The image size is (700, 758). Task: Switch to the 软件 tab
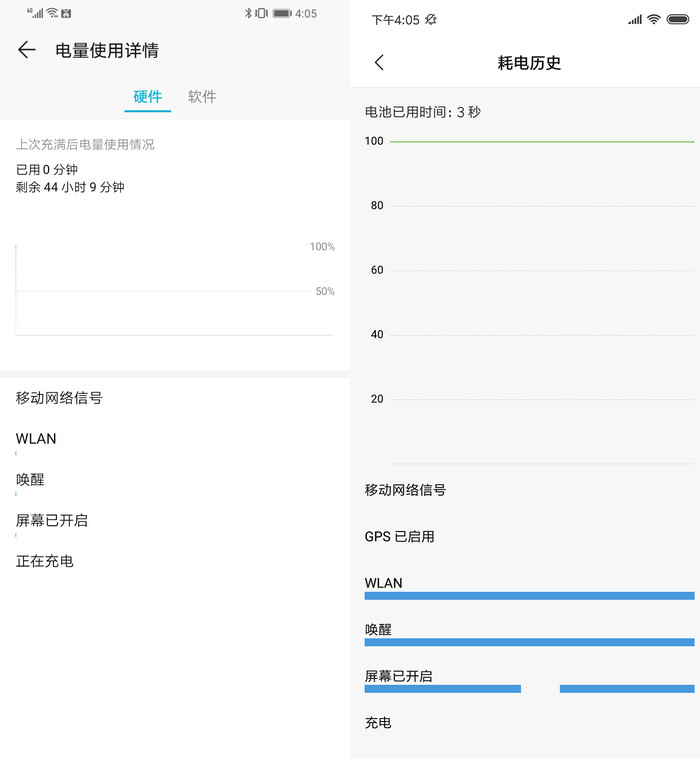click(202, 97)
